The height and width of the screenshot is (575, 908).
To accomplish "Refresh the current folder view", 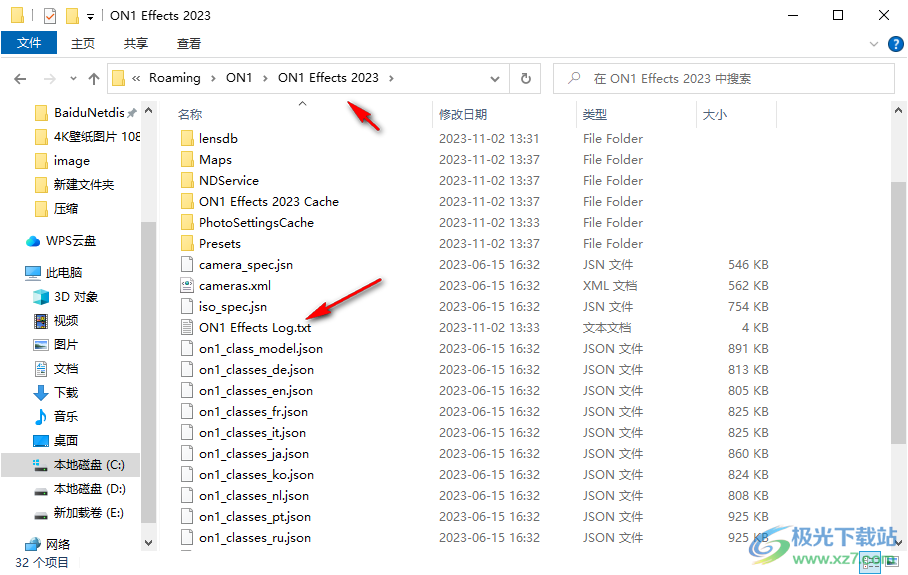I will (525, 78).
